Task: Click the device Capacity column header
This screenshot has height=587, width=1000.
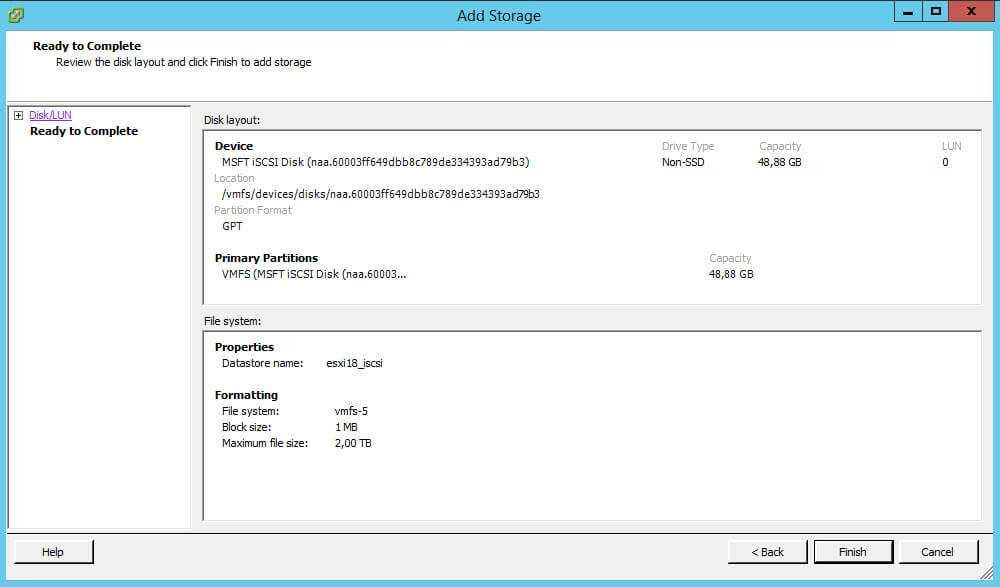Action: [780, 146]
